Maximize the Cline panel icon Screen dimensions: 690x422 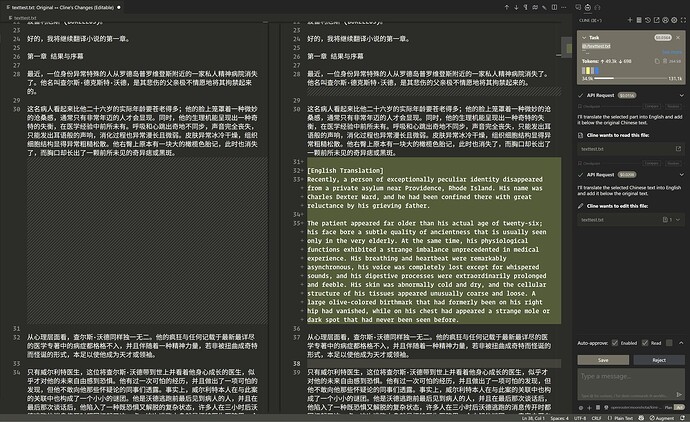pyautogui.click(x=683, y=20)
